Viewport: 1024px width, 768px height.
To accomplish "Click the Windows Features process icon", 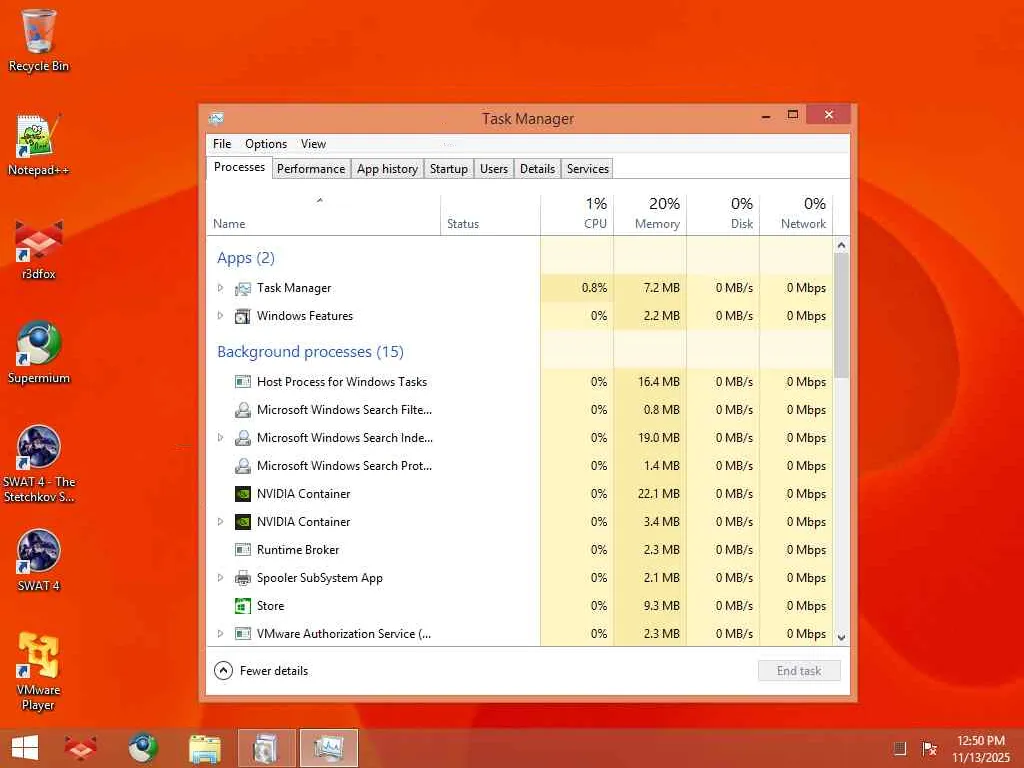I will (243, 316).
